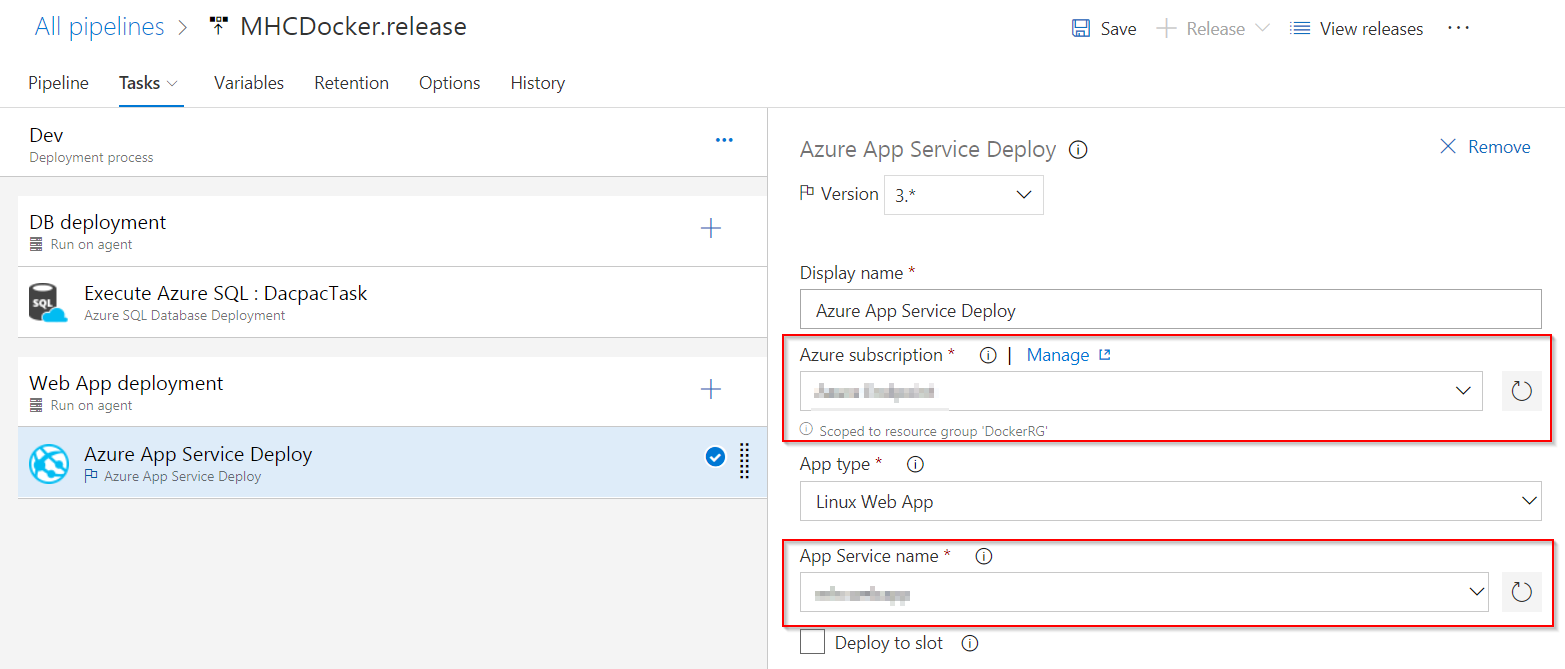Viewport: 1565px width, 669px height.
Task: Click the Manage link
Action: [x=1058, y=355]
